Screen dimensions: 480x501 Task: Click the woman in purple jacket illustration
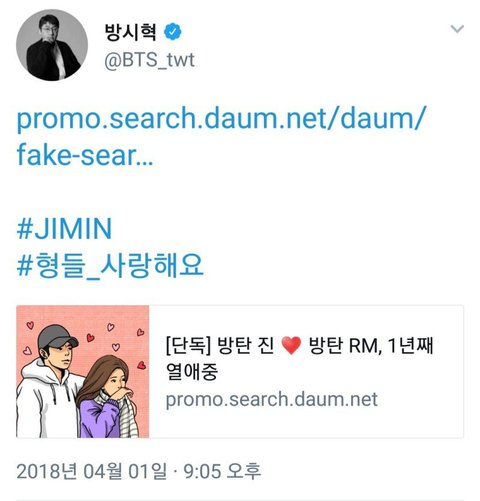pos(108,397)
